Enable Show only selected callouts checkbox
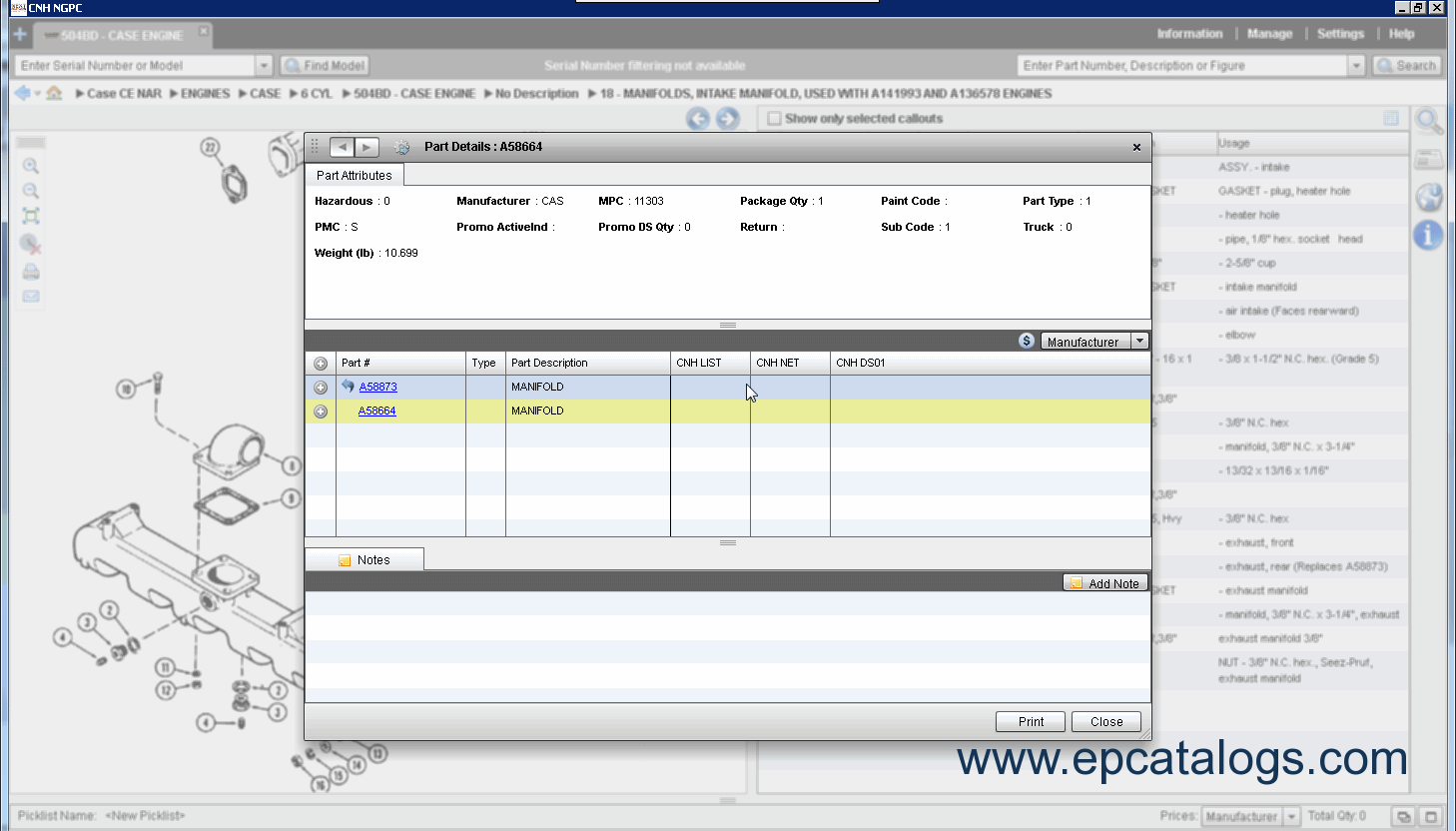Viewport: 1456px width, 831px height. pyautogui.click(x=774, y=118)
